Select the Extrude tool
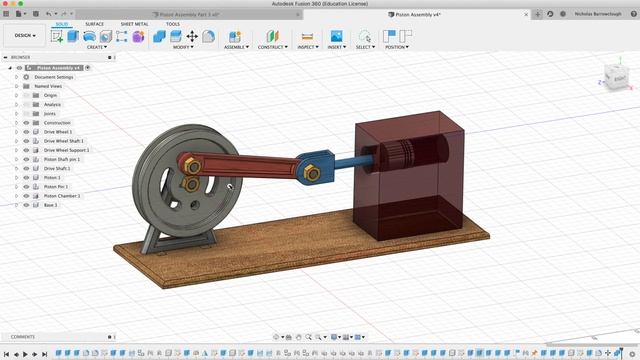 (73, 36)
